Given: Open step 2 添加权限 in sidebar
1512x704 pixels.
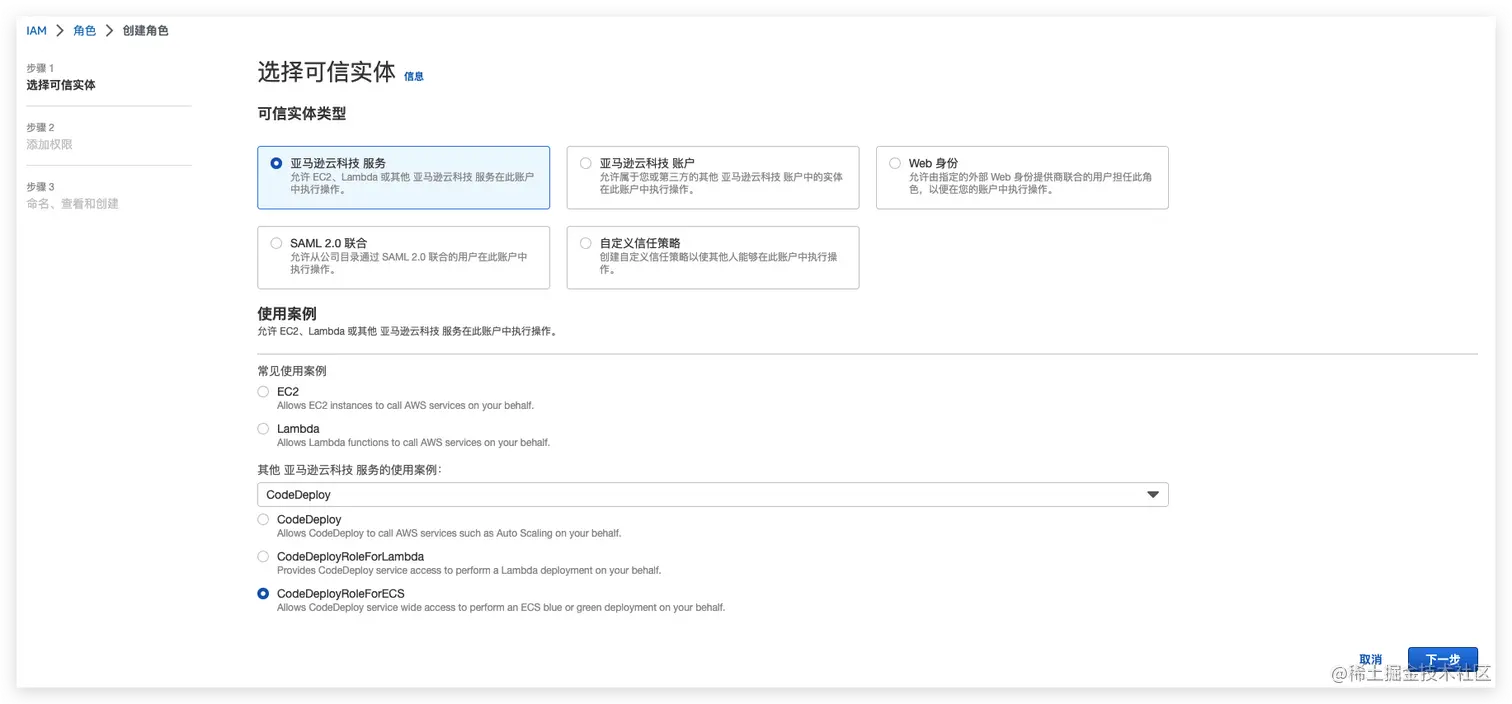Looking at the screenshot, I should (49, 144).
